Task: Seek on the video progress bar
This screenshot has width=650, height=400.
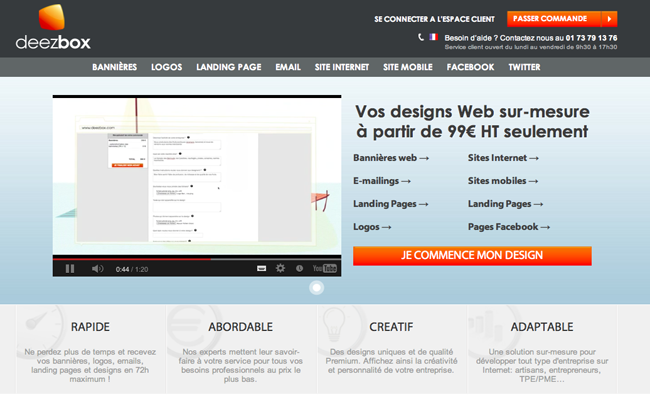Action: click(197, 259)
